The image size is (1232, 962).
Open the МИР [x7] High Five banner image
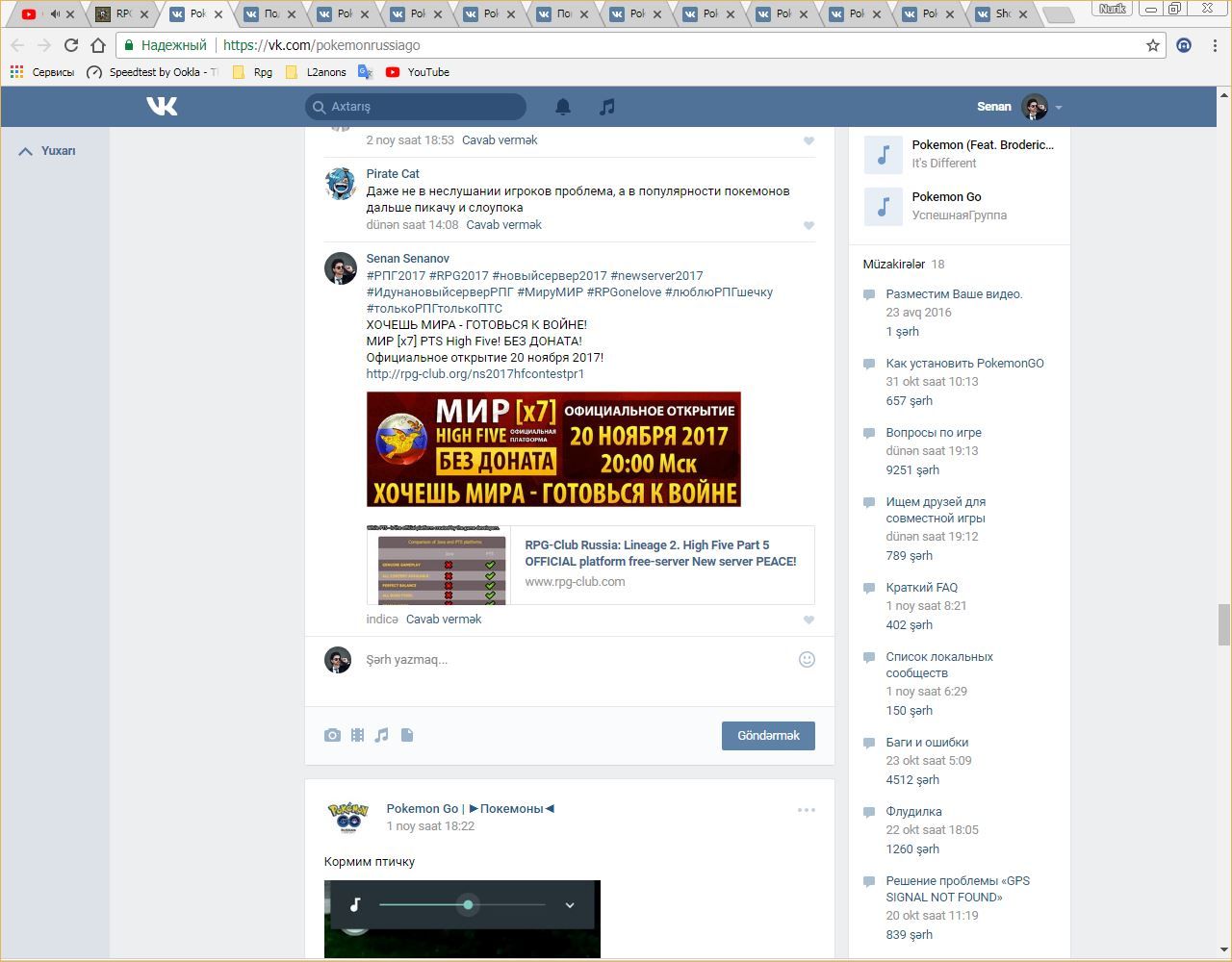click(553, 449)
